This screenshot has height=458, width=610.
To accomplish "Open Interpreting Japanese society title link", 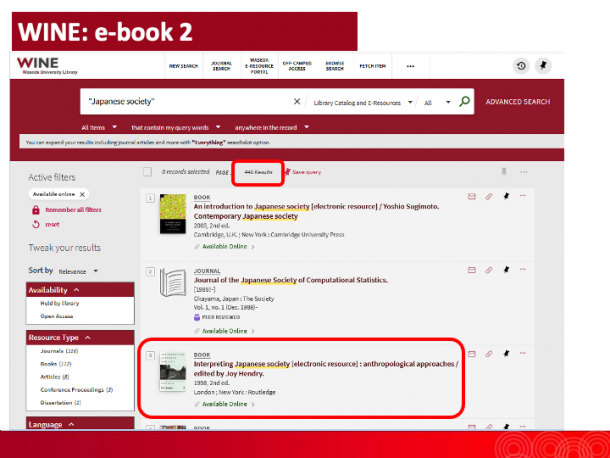I will 326,369.
